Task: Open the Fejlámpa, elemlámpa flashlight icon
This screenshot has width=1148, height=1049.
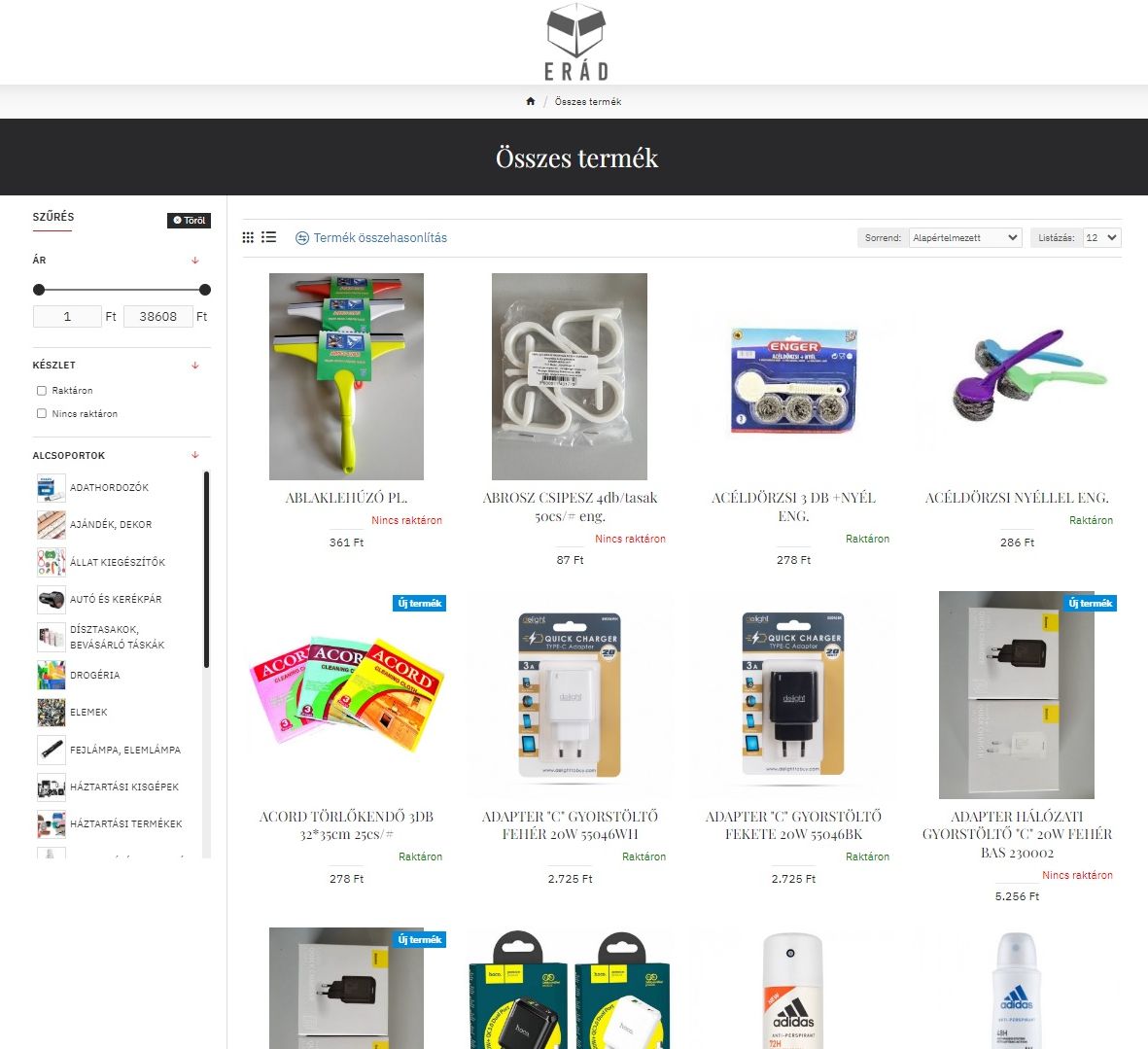Action: pyautogui.click(x=52, y=750)
